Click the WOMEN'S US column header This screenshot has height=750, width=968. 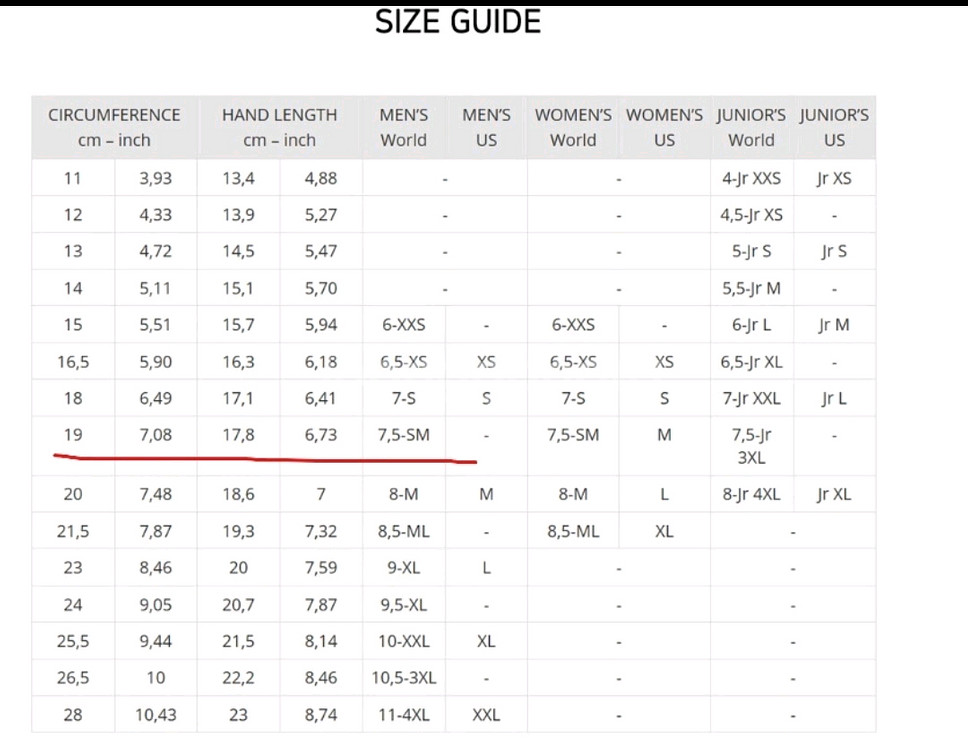click(x=664, y=128)
